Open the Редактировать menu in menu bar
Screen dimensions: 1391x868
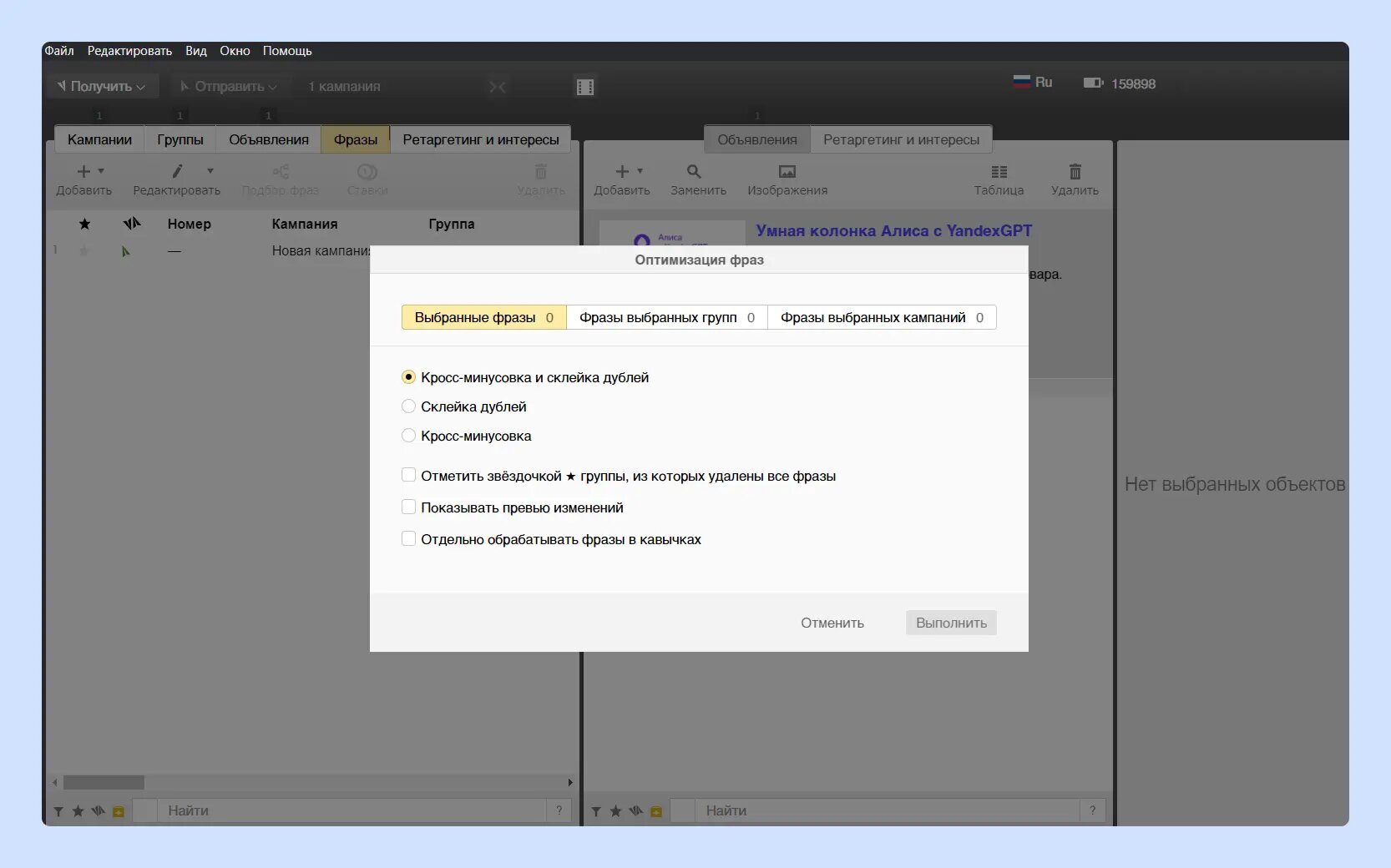[129, 51]
